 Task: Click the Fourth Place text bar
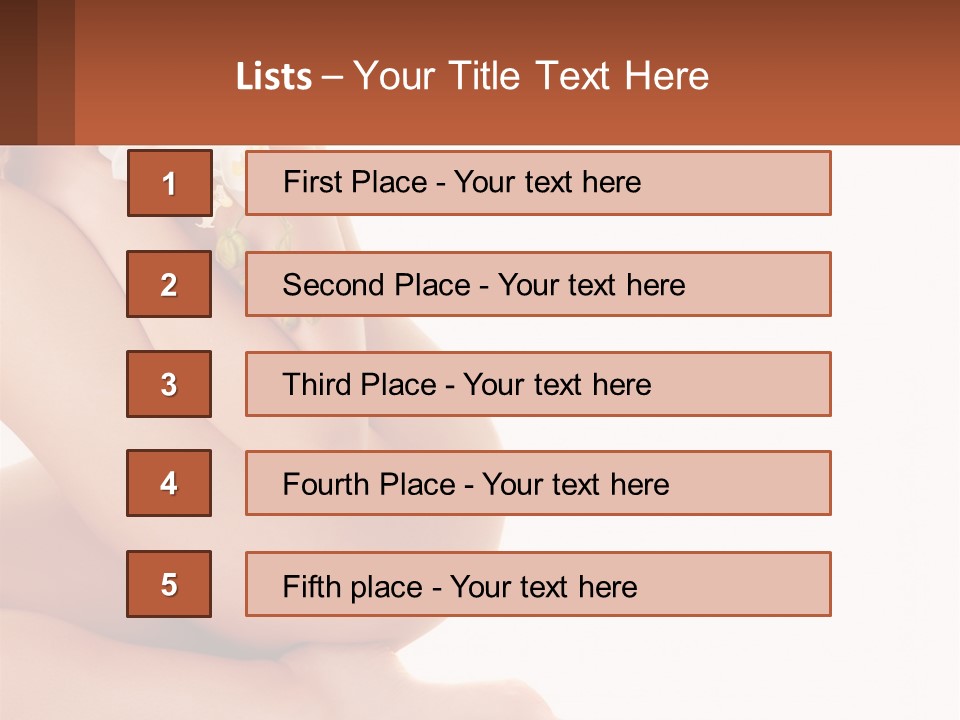point(538,483)
